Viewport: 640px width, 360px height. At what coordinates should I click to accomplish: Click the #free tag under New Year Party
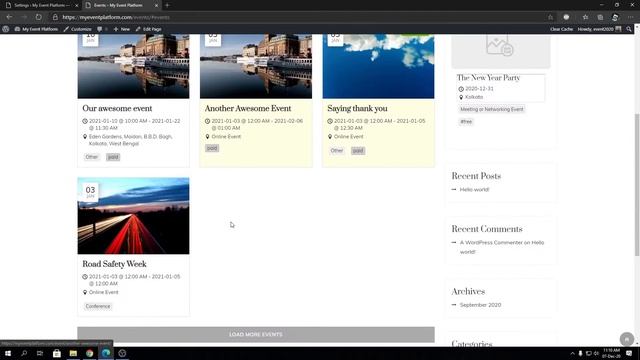click(x=466, y=121)
